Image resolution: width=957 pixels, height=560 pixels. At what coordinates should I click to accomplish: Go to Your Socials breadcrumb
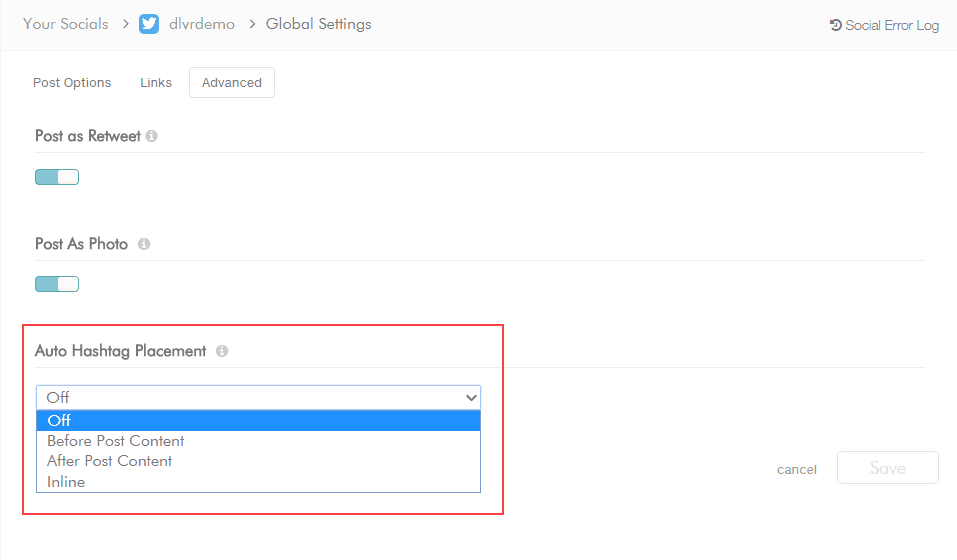[x=66, y=24]
